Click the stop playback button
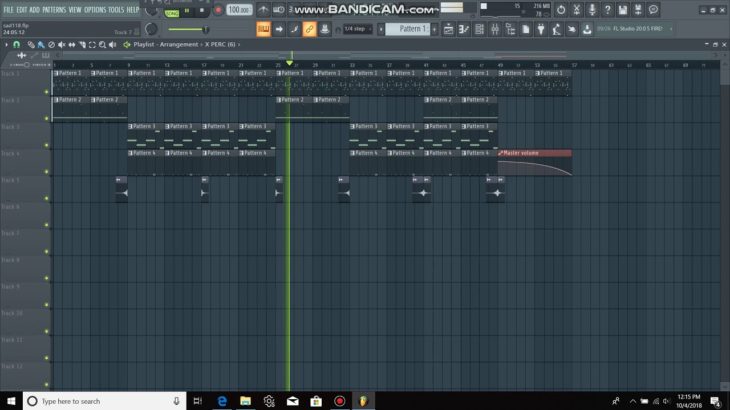 (202, 10)
